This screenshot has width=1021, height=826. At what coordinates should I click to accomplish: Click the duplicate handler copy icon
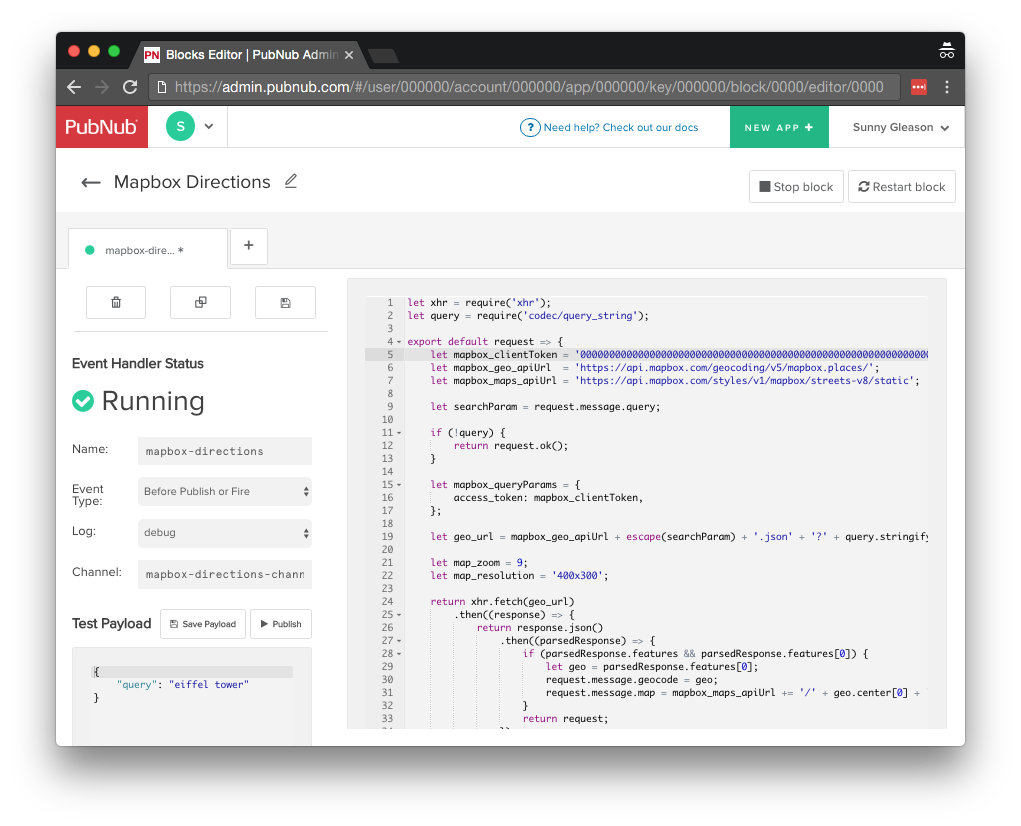[x=200, y=302]
